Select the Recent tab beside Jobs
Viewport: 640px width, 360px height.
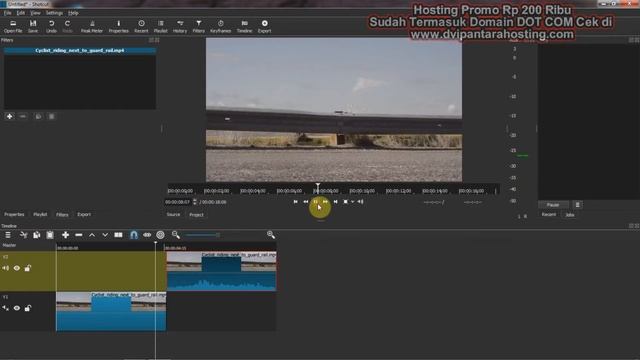pyautogui.click(x=549, y=214)
